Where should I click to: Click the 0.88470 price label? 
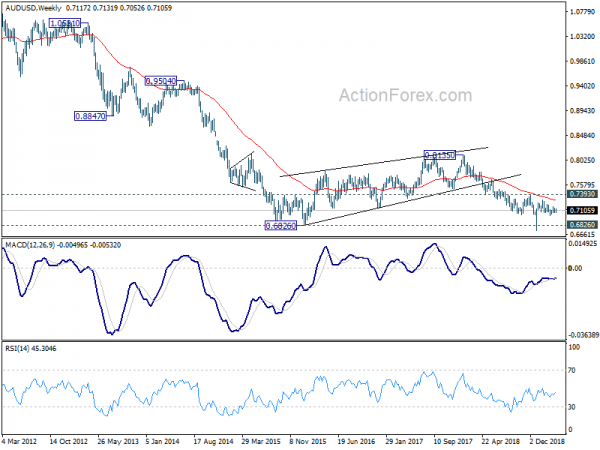click(90, 116)
